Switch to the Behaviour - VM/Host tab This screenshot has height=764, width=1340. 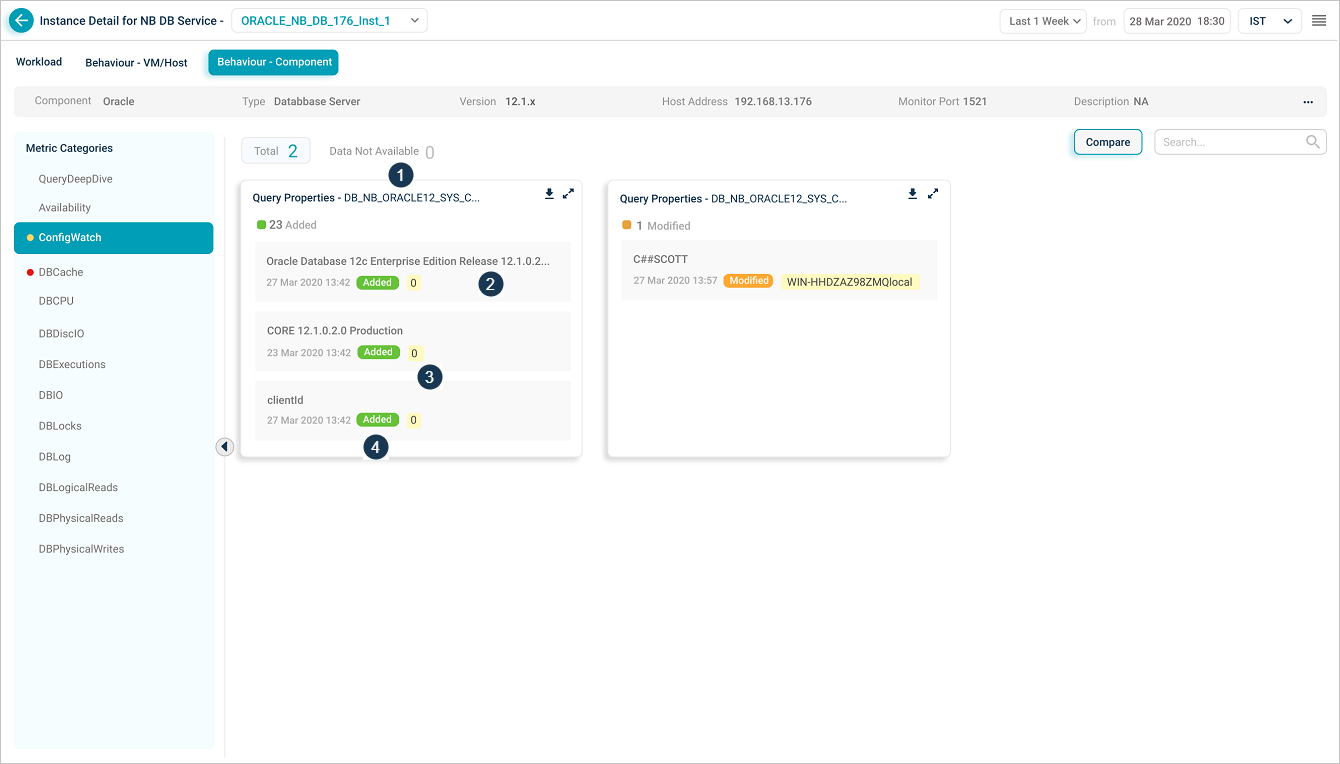pos(136,63)
